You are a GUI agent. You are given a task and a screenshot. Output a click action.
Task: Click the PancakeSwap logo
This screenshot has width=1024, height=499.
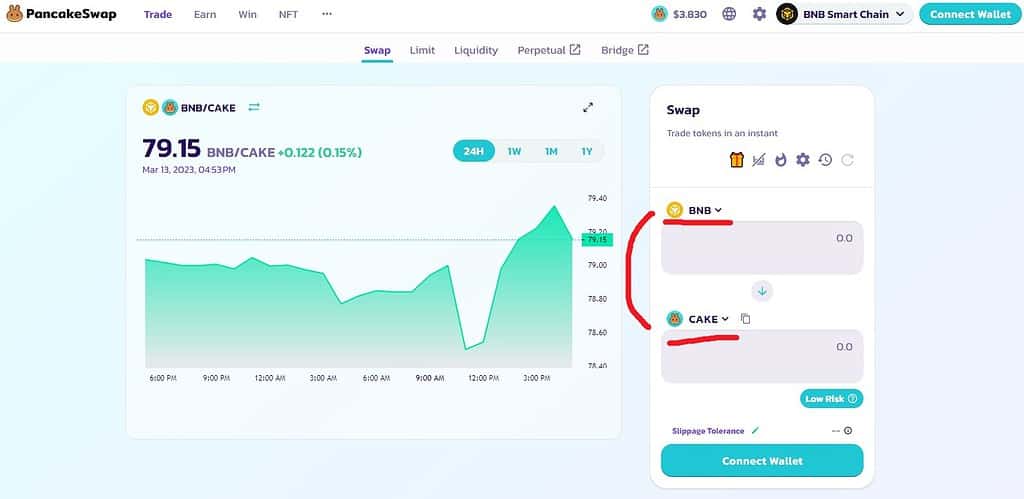[x=61, y=14]
